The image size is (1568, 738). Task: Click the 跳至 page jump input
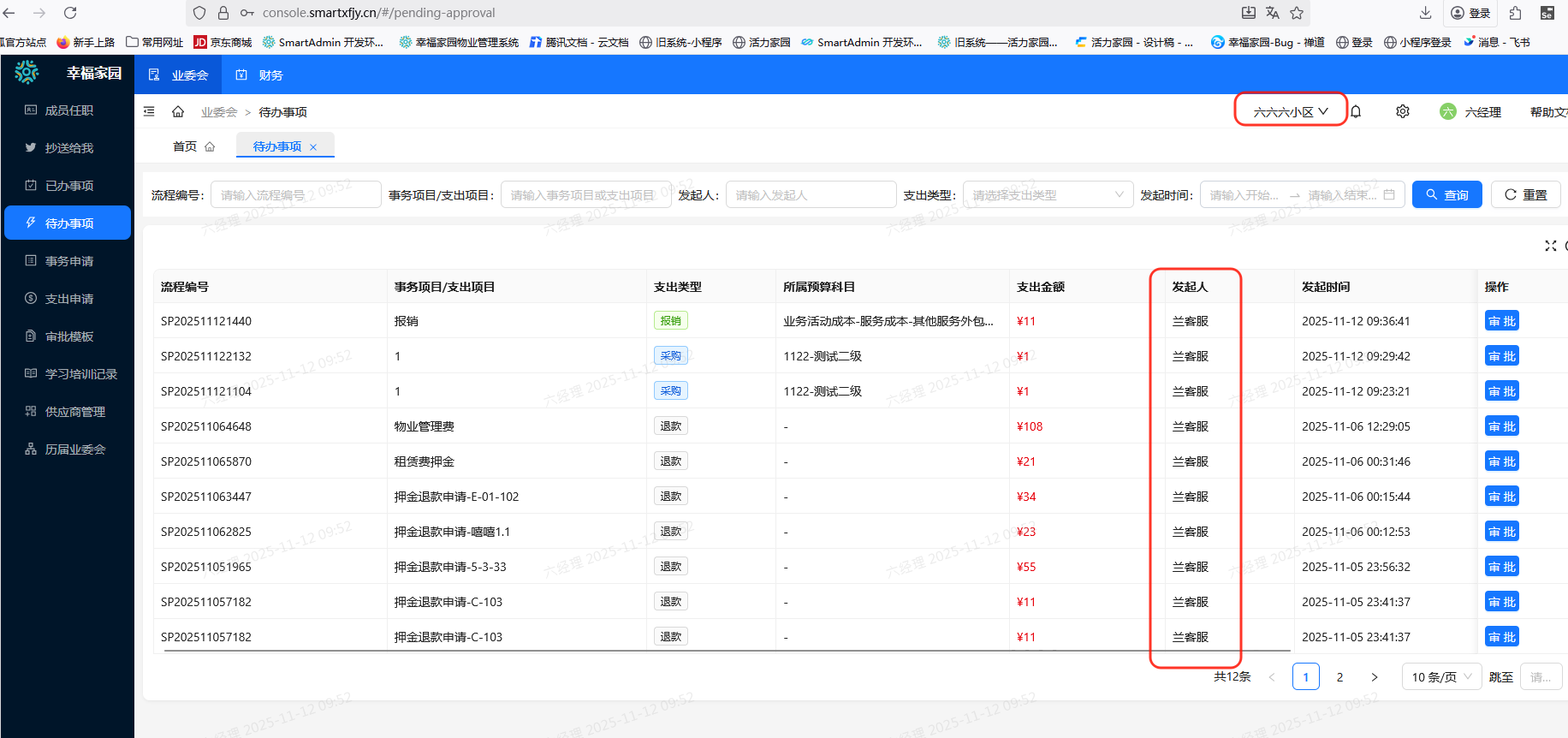point(1541,677)
